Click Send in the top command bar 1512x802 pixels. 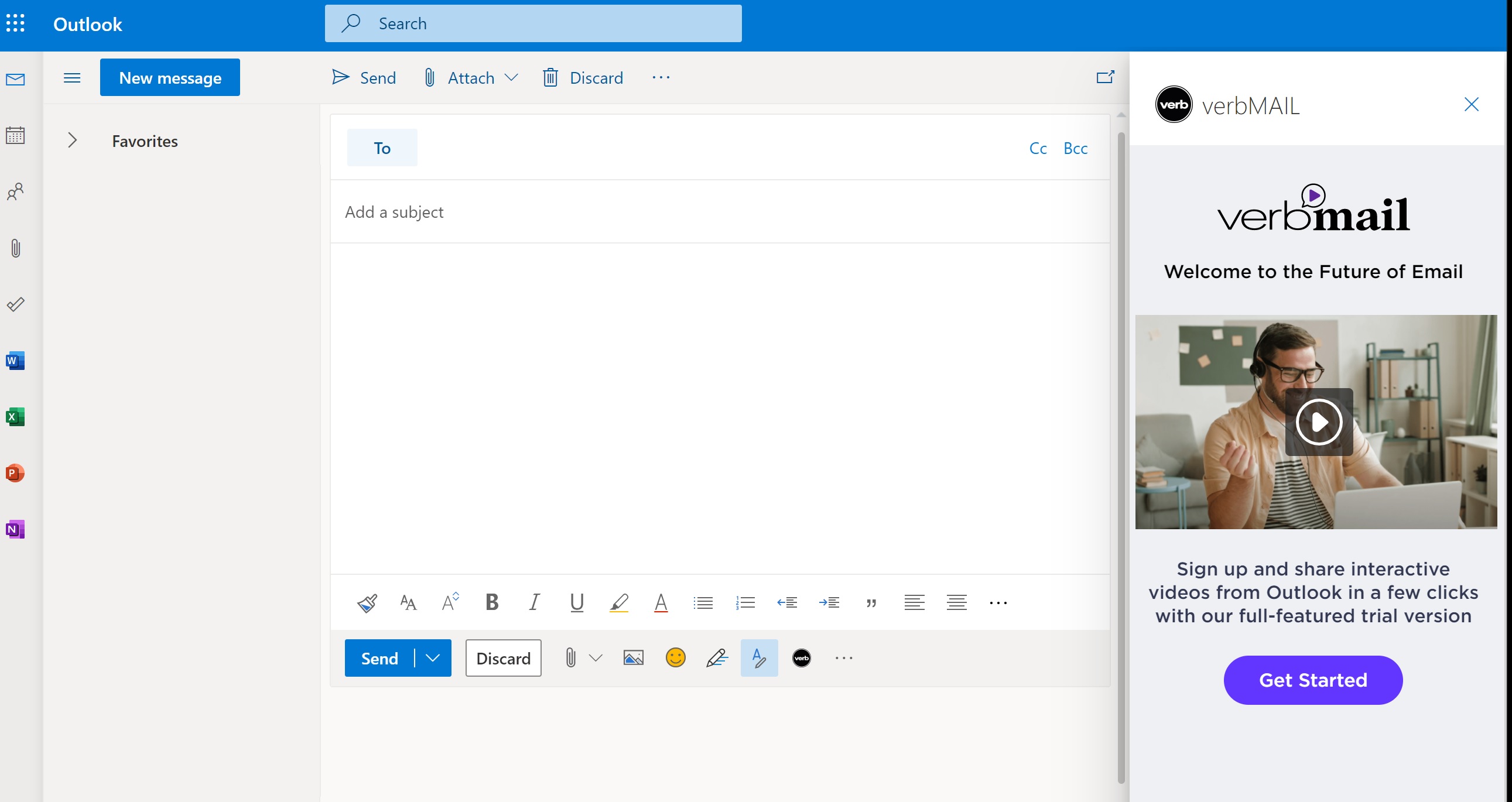click(x=364, y=77)
